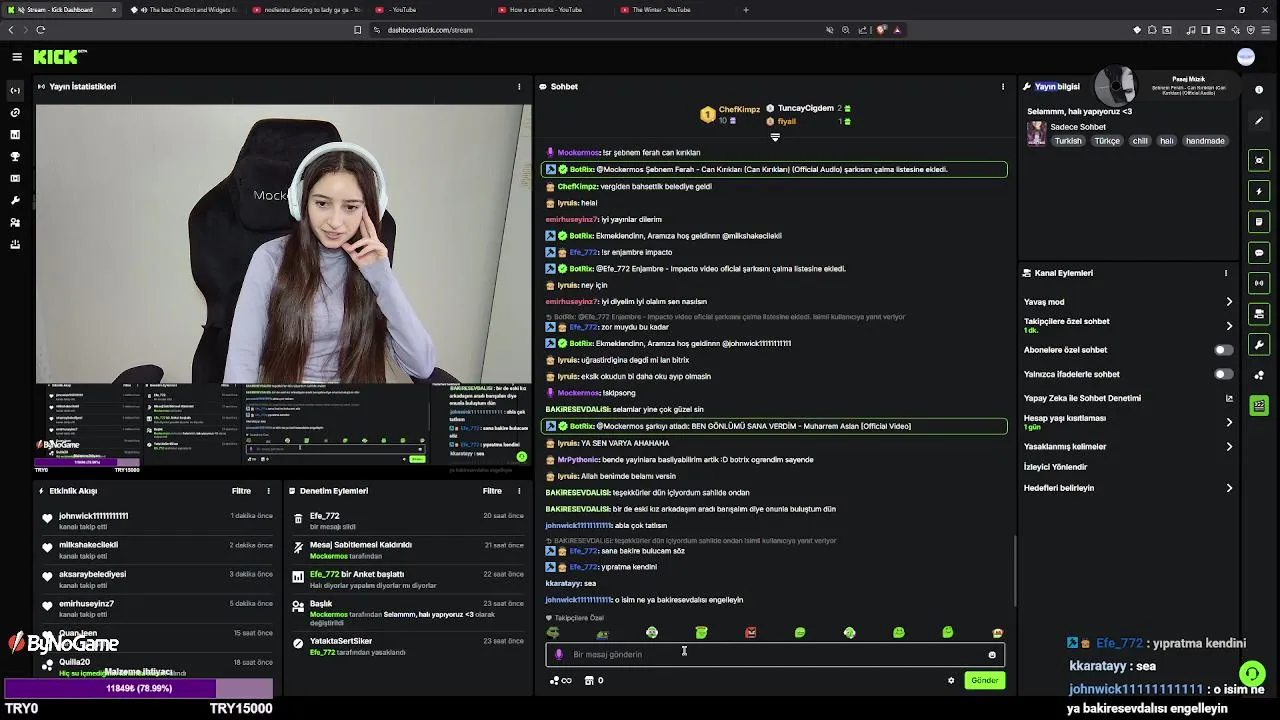1280x720 pixels.
Task: Switch to 'nosferatu dancing to lady ga ga' tab
Action: [x=305, y=10]
